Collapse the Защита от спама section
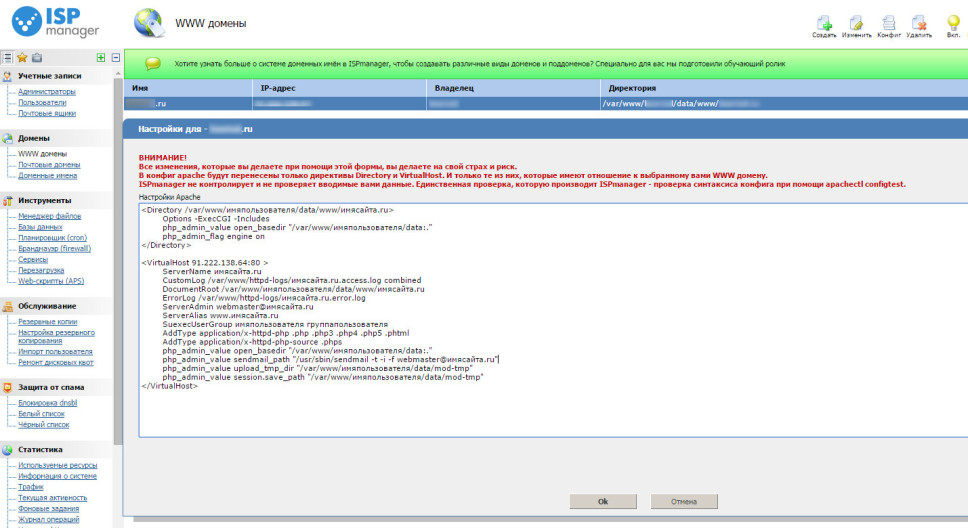 tap(51, 387)
